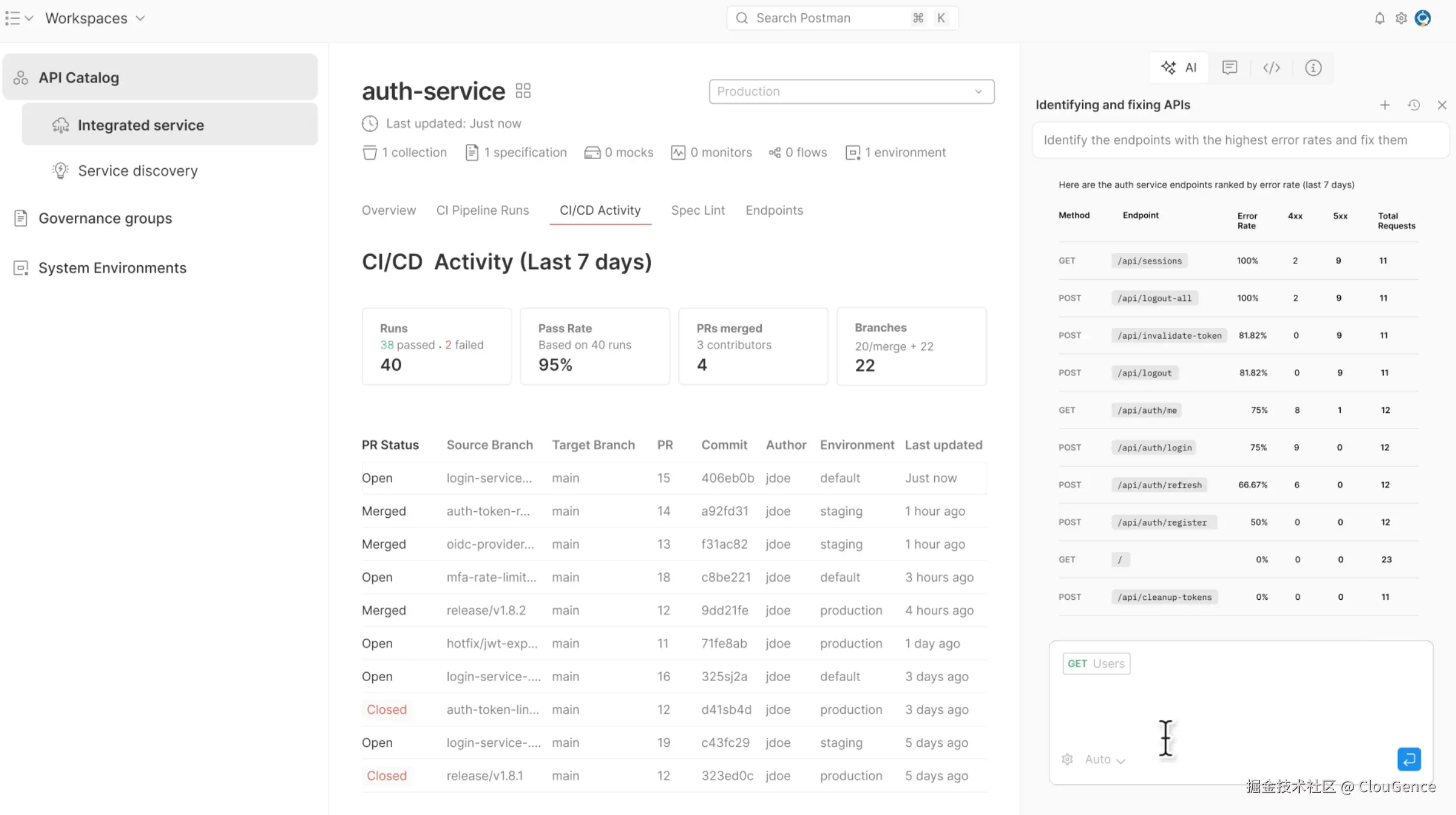Viewport: 1456px width, 815px height.
Task: Open System Environments
Action: [x=112, y=268]
